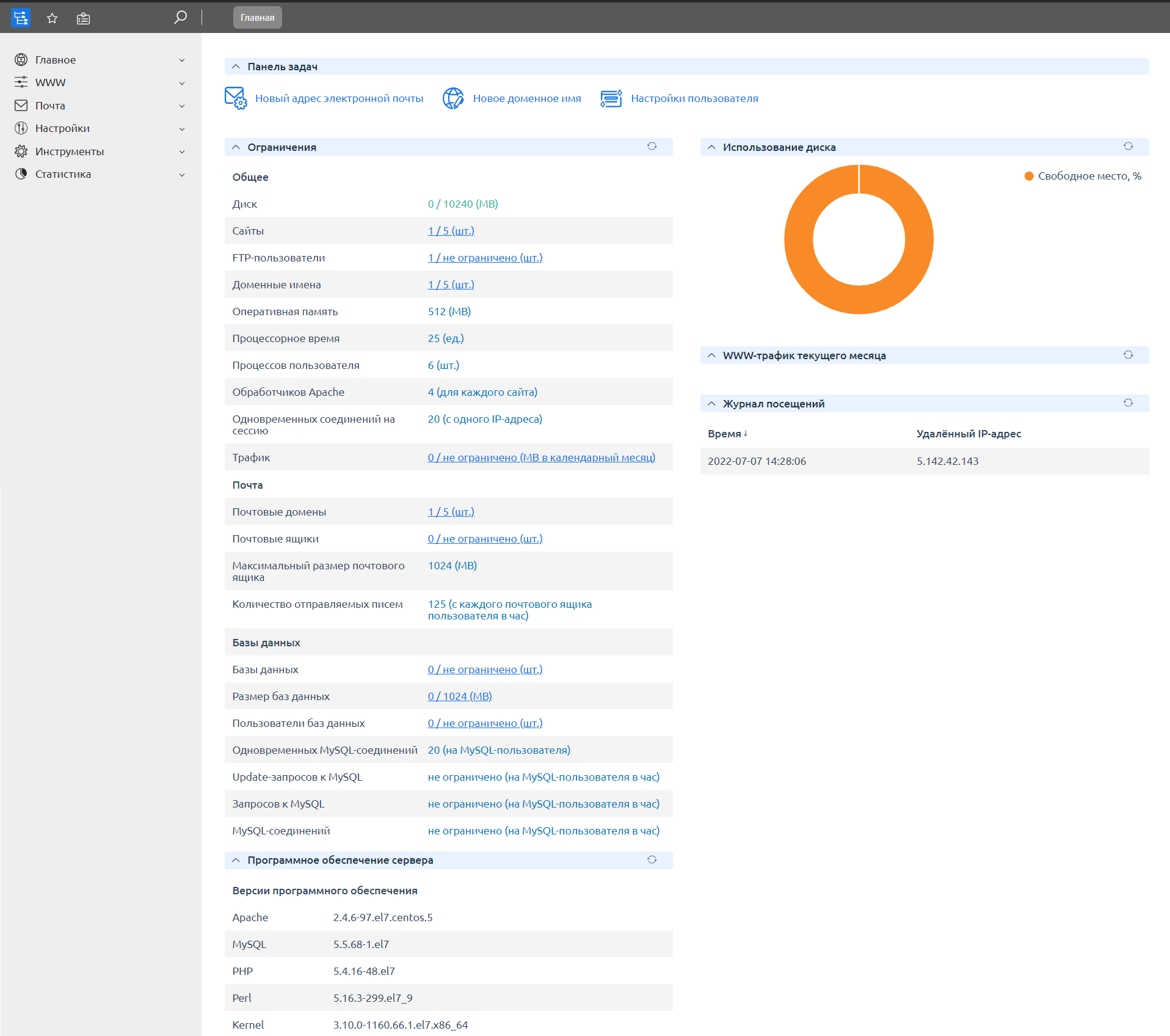Open the briefcase icon in top bar
The image size is (1170, 1036).
click(83, 18)
